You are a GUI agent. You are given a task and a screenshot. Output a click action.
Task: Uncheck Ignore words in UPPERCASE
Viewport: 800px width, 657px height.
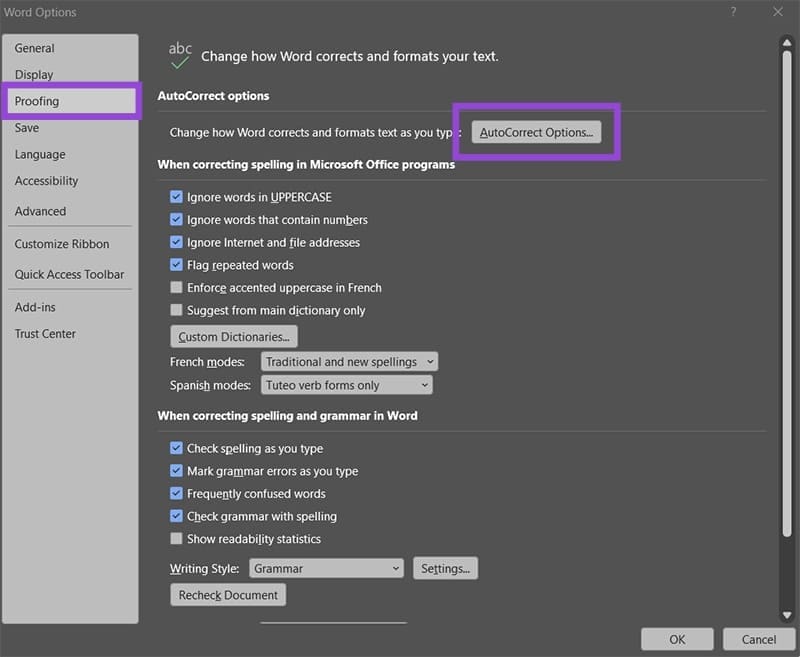177,197
